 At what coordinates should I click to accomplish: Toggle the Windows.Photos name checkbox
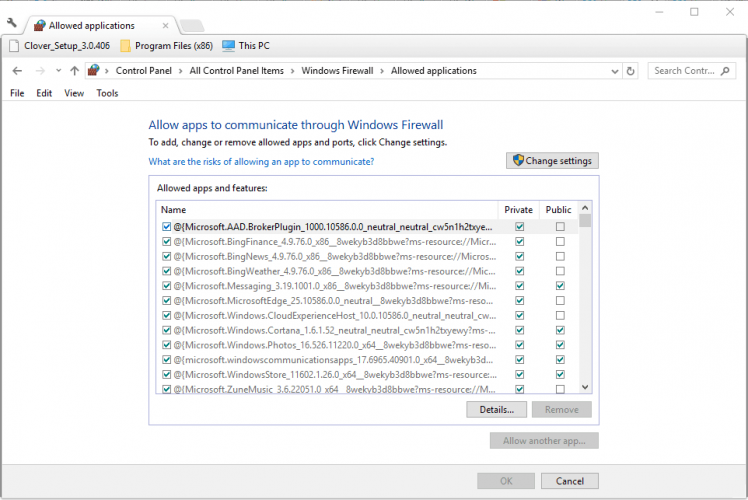tap(166, 345)
